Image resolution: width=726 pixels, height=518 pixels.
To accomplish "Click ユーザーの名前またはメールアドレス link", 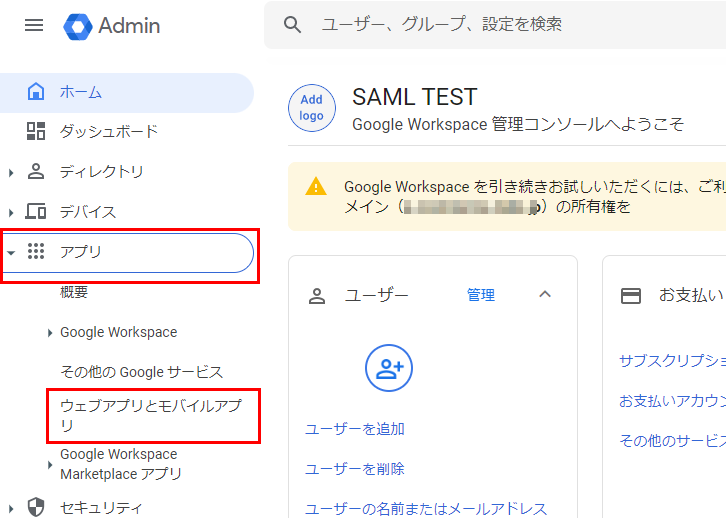I will coord(426,509).
